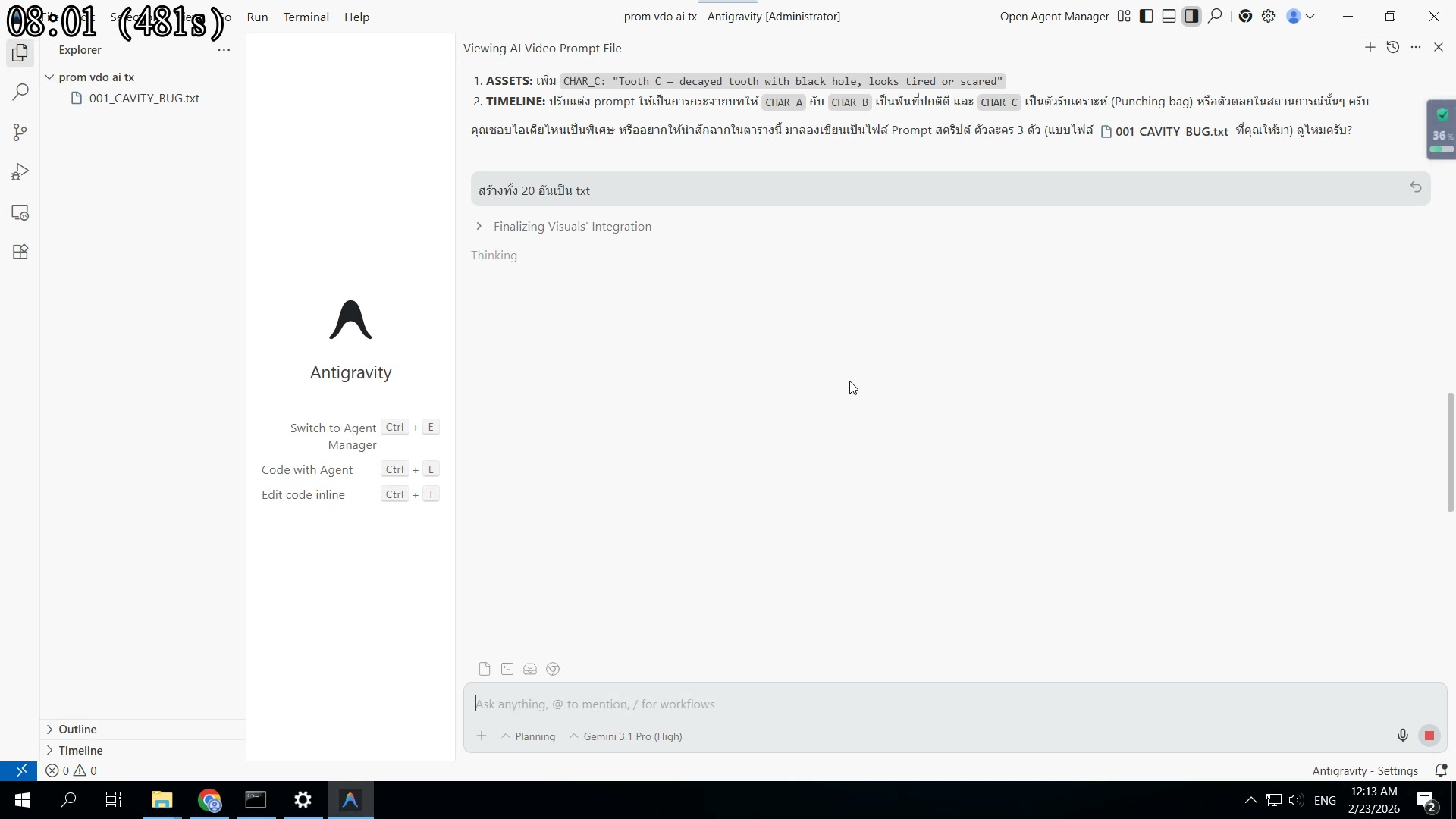This screenshot has height=819, width=1456.
Task: Open Settings via the gear icon
Action: pos(1269,16)
